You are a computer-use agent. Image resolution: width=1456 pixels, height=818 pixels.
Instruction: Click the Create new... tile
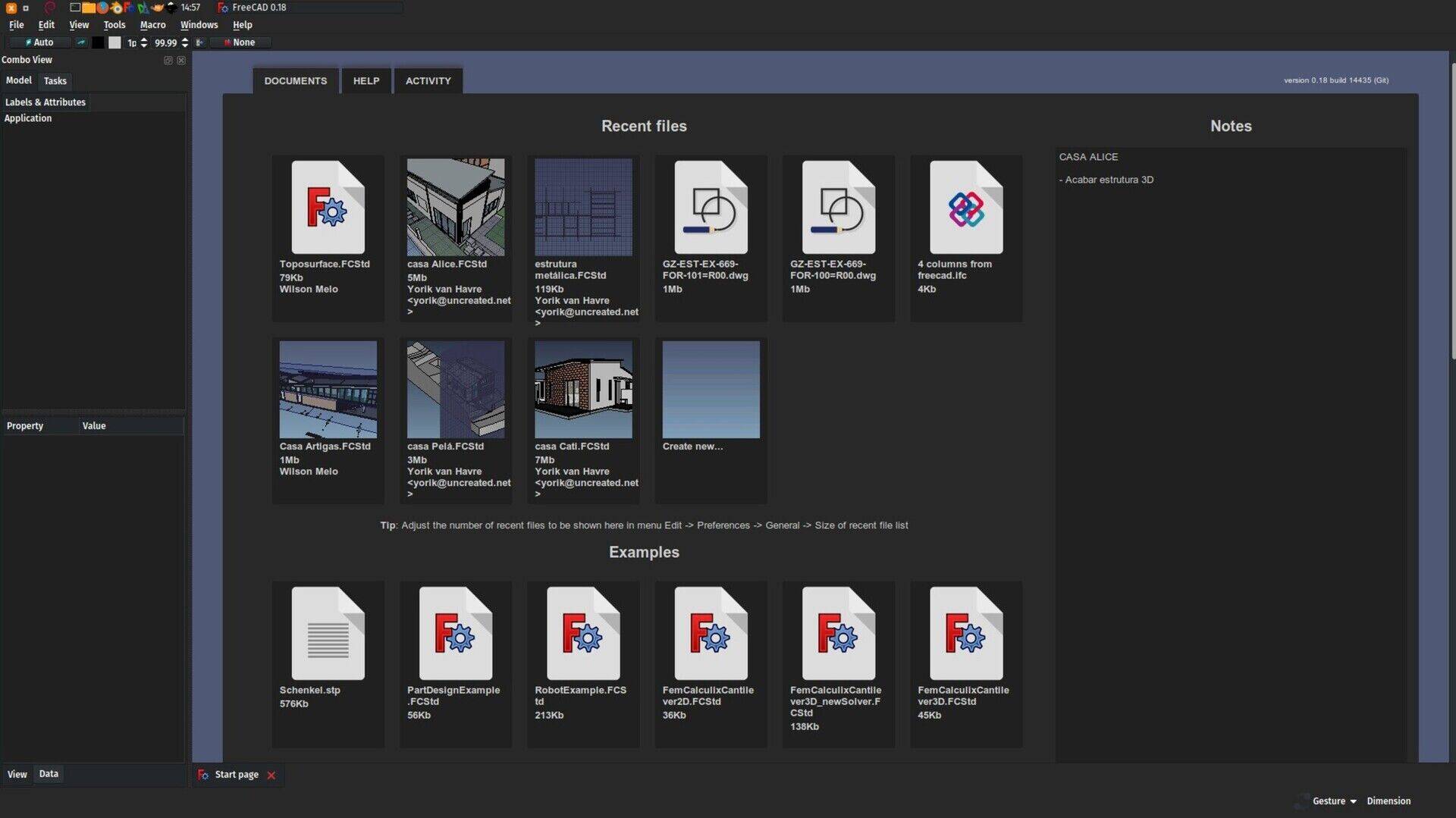click(711, 390)
